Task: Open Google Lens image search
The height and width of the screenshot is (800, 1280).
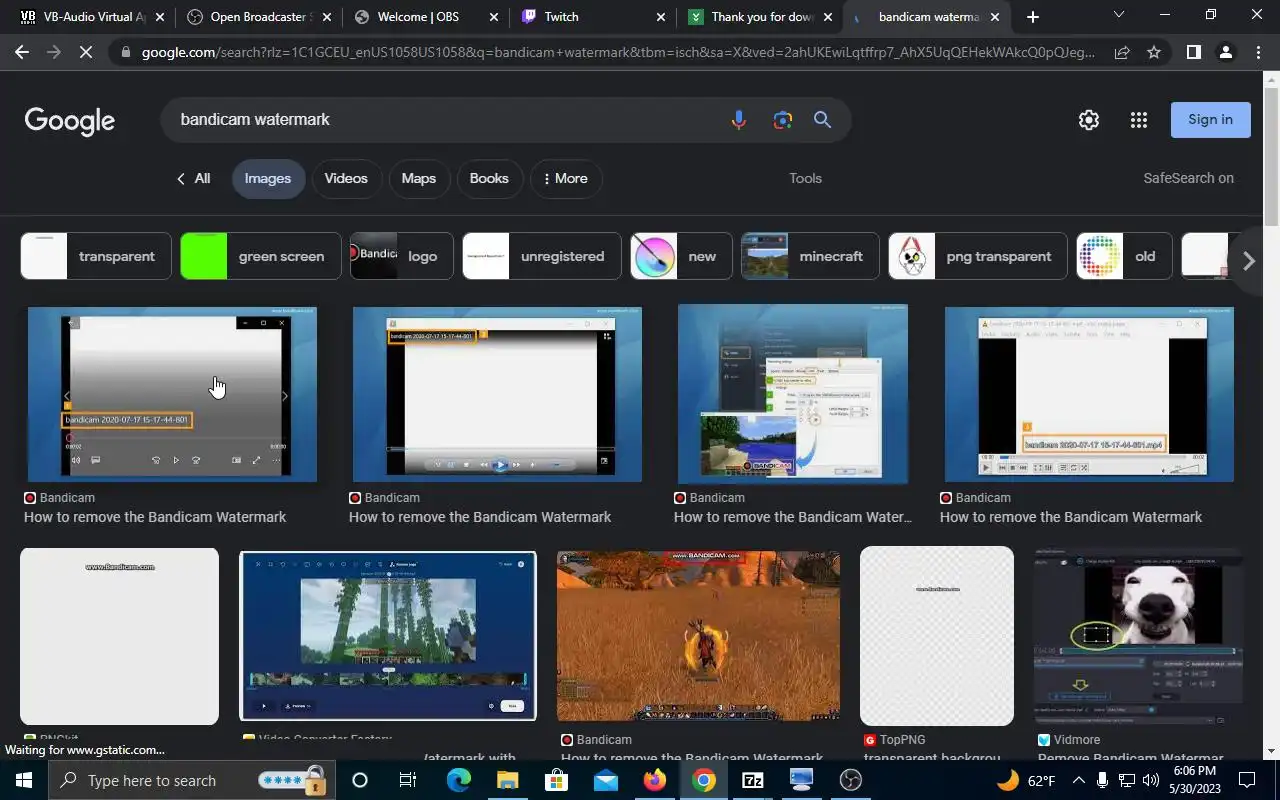Action: coord(782,120)
